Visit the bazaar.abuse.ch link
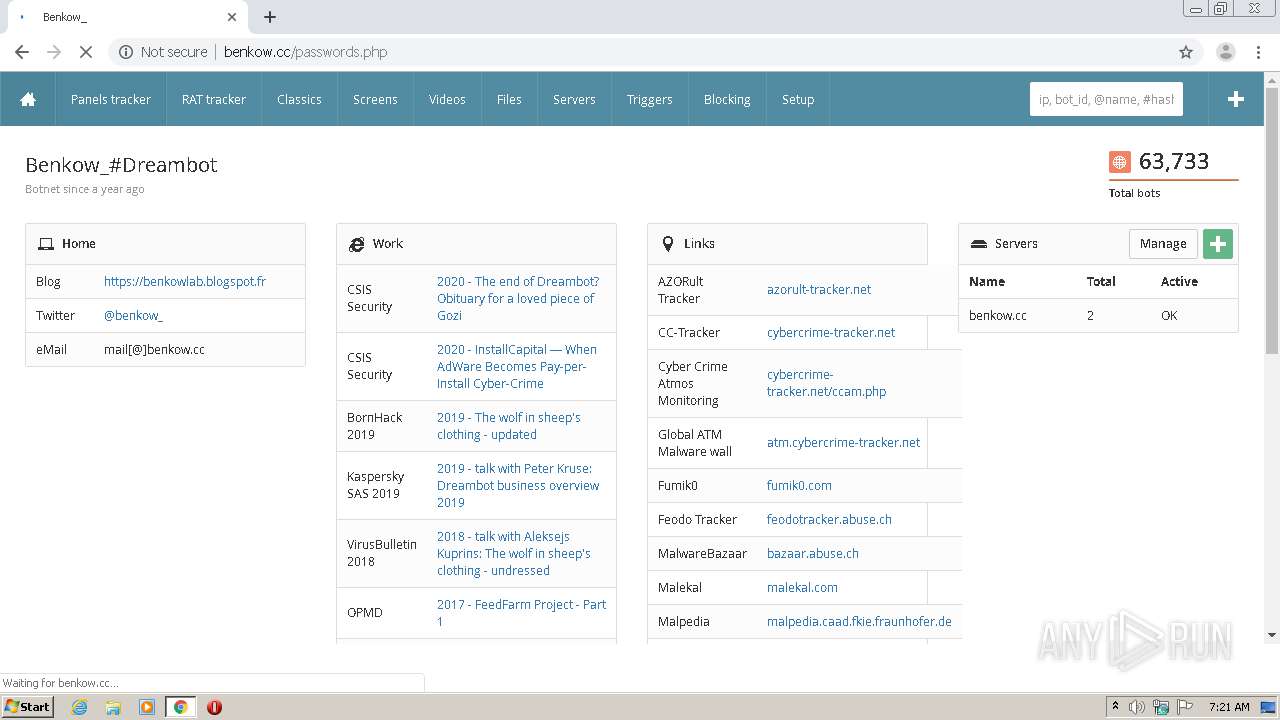1280x720 pixels. [x=813, y=553]
